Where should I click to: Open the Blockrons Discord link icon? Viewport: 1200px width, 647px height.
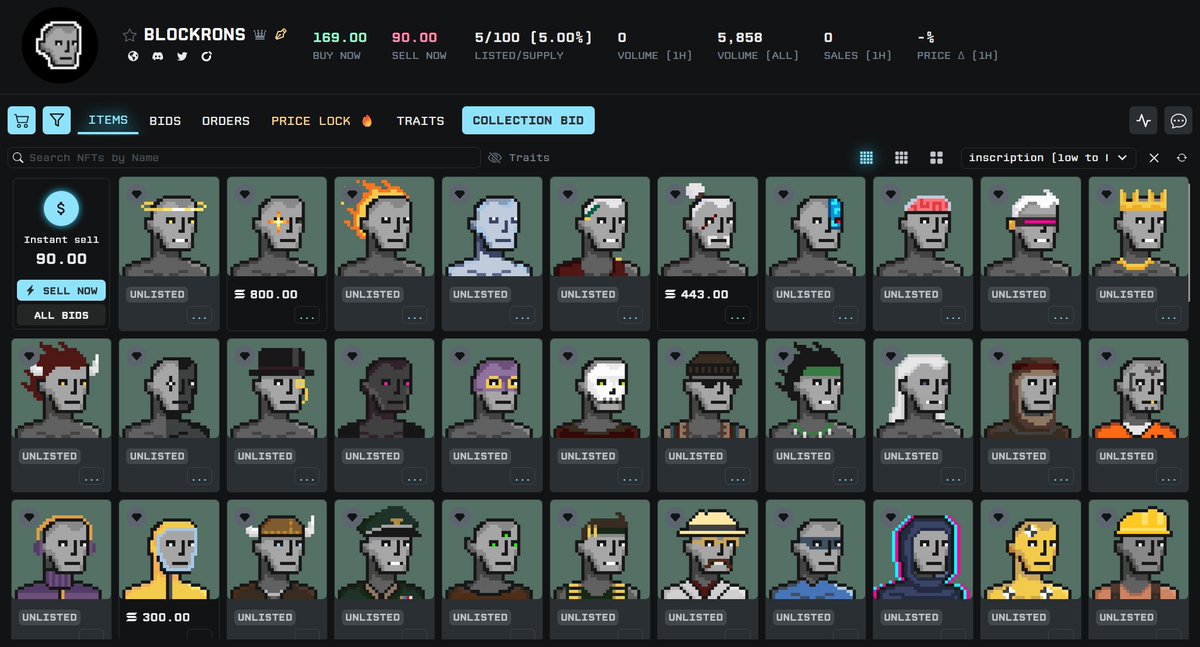[157, 56]
